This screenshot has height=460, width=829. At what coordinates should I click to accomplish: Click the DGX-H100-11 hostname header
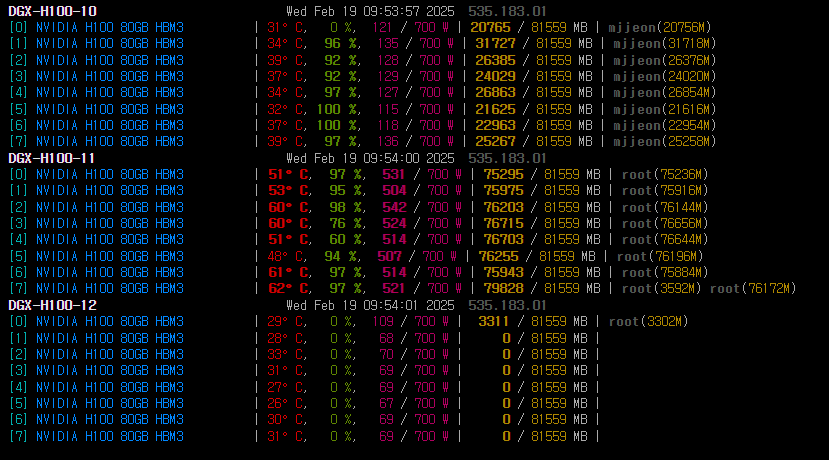coord(52,158)
